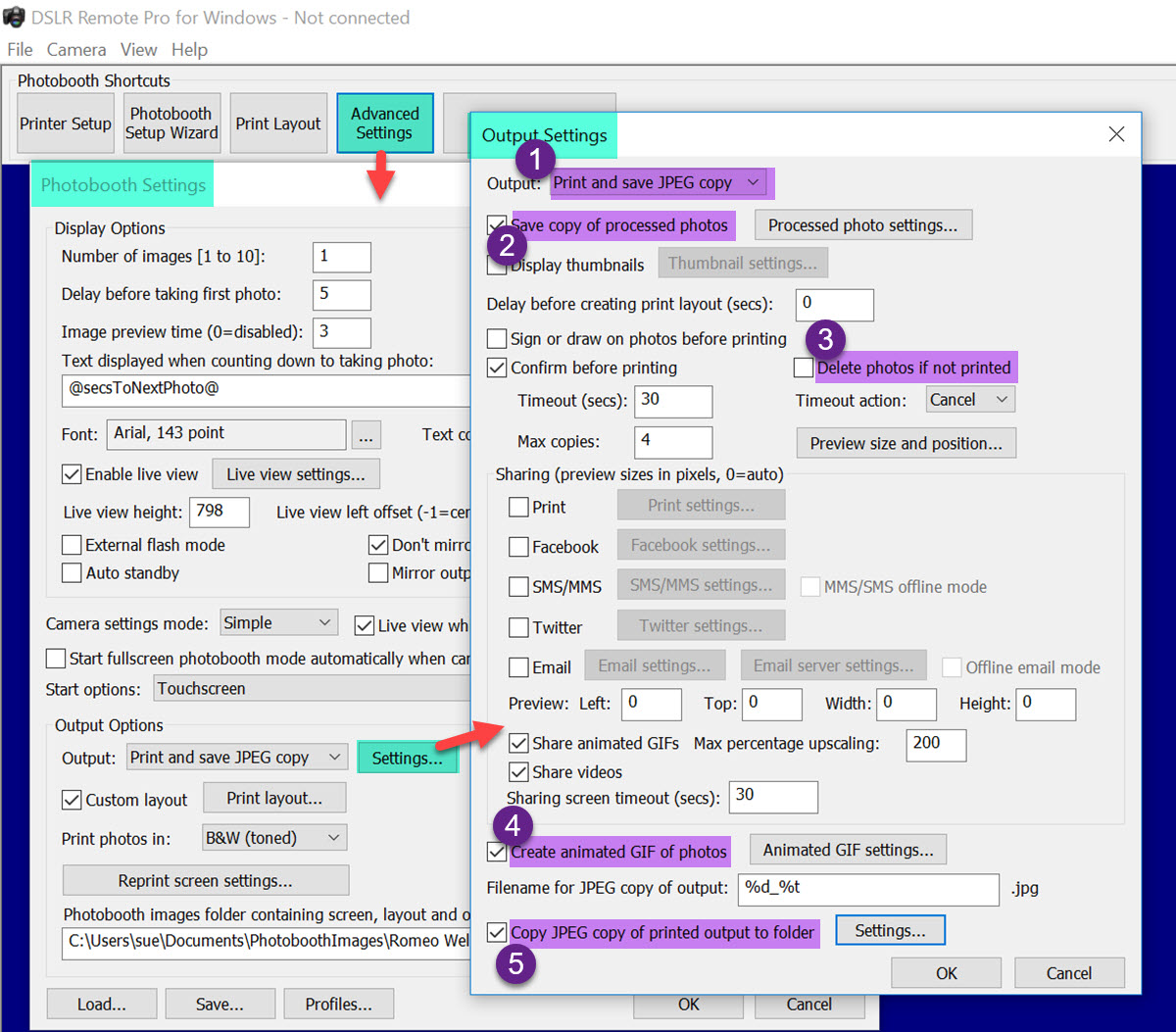Image resolution: width=1176 pixels, height=1032 pixels.
Task: Enable the Print sharing checkbox
Action: click(519, 507)
